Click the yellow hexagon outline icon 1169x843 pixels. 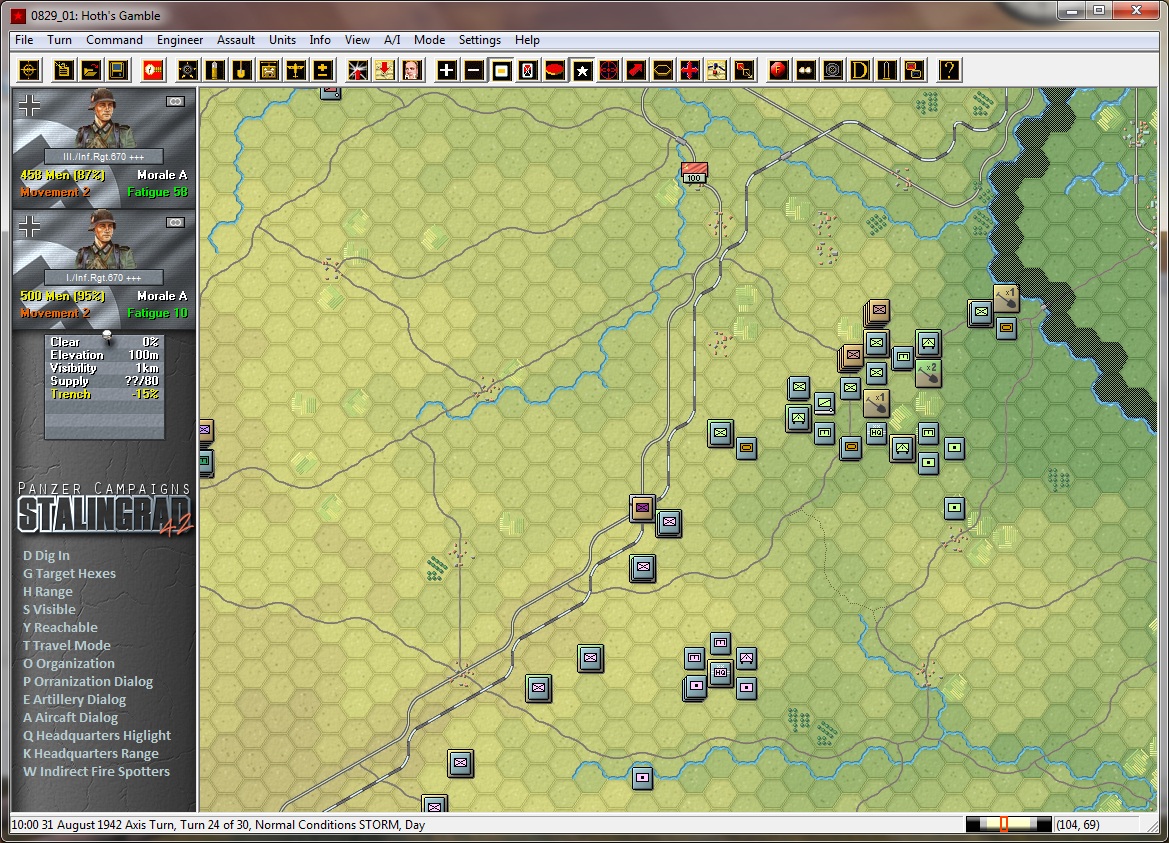[x=663, y=70]
